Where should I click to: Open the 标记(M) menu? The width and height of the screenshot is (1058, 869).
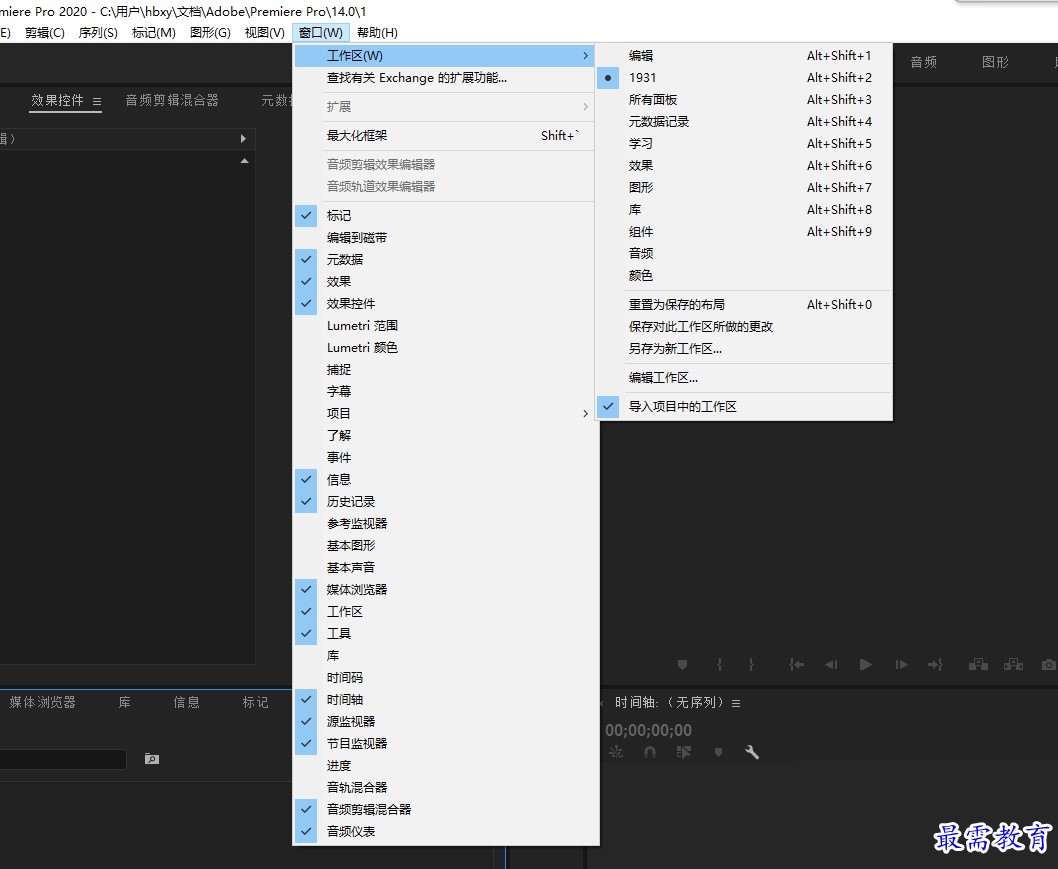(x=153, y=32)
